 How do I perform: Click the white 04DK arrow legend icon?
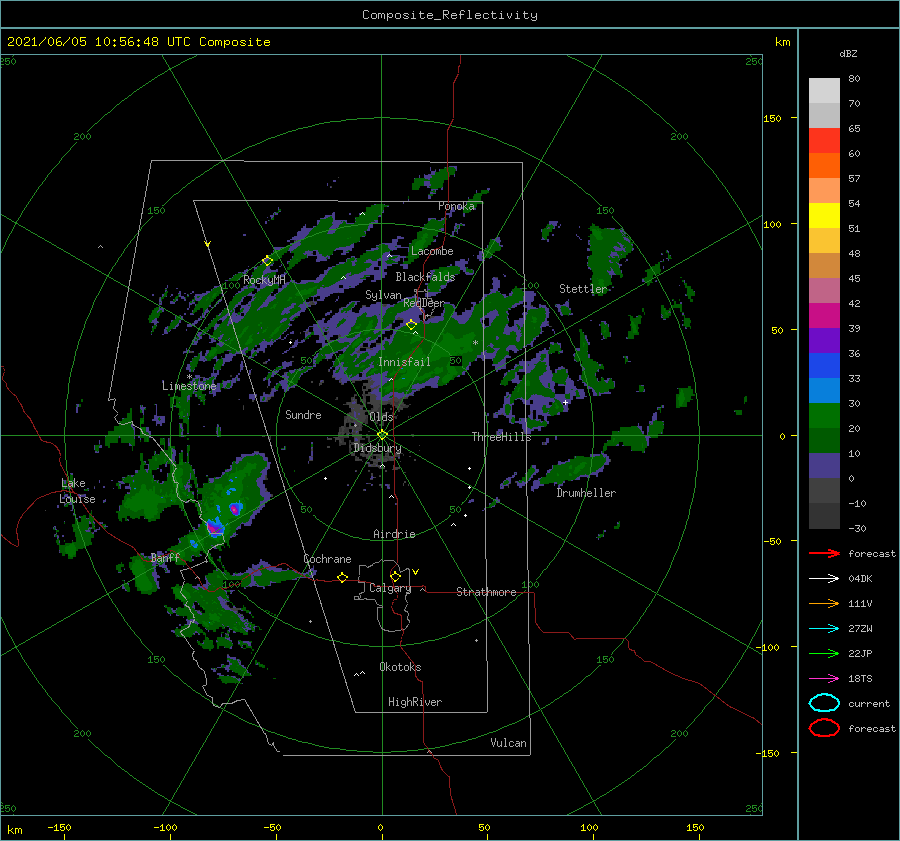[824, 578]
